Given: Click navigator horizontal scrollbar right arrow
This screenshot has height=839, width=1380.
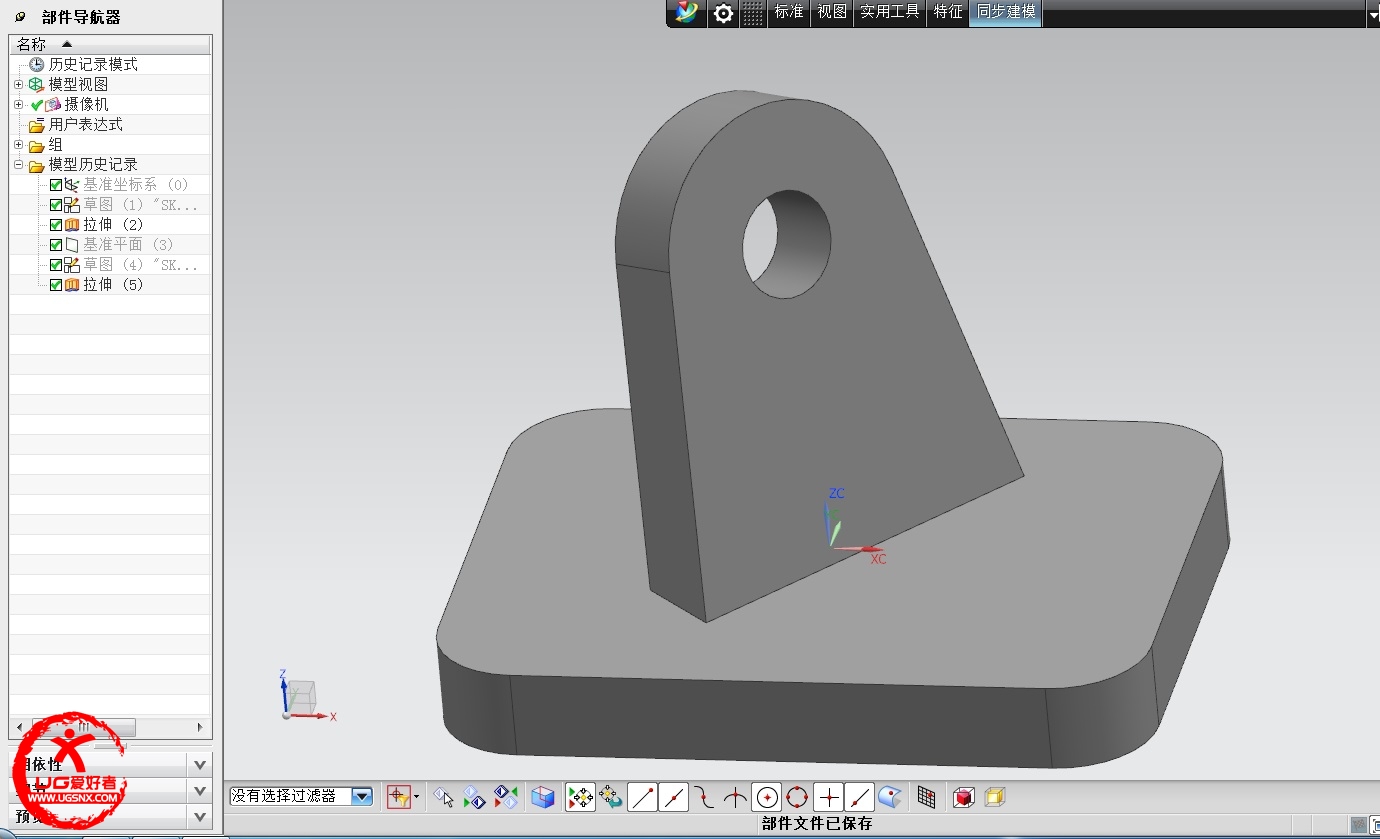Looking at the screenshot, I should [x=199, y=727].
